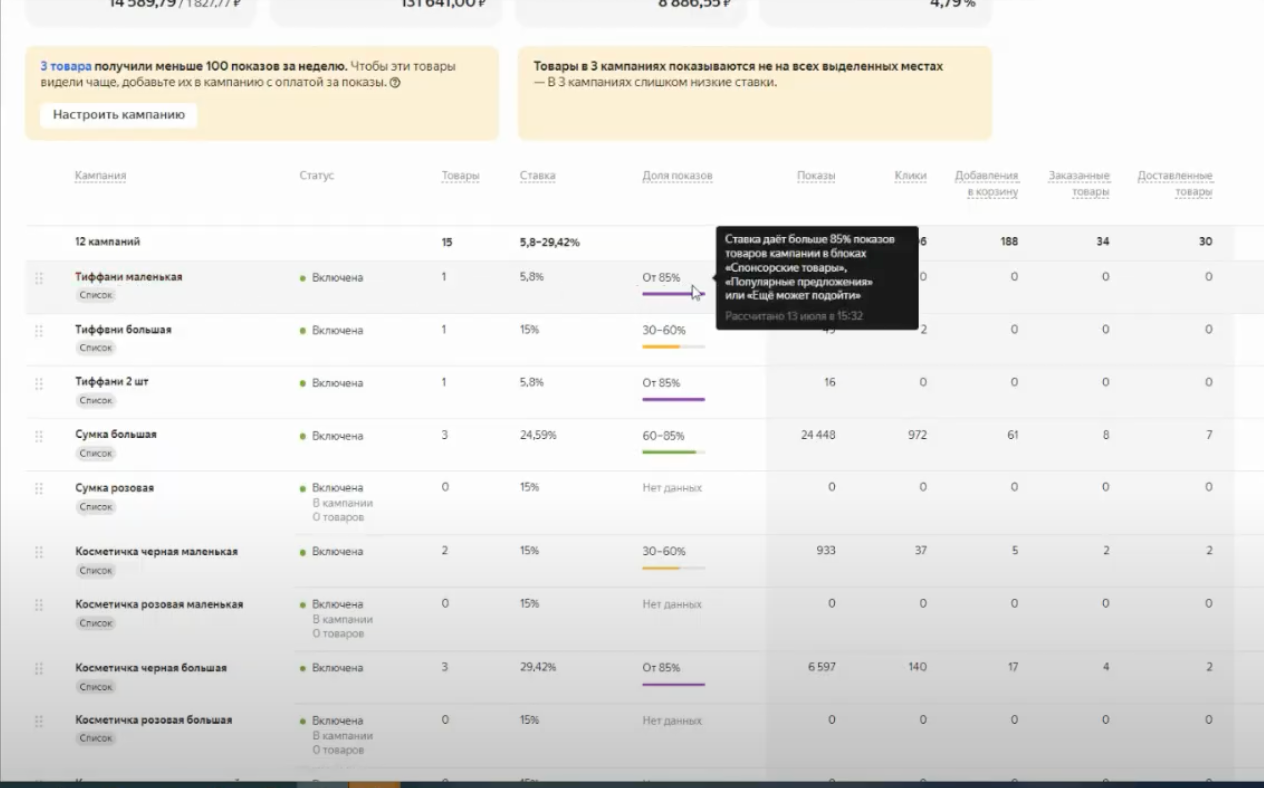Open campaign Косметичка черная маленькая
The width and height of the screenshot is (1264, 788).
(156, 551)
